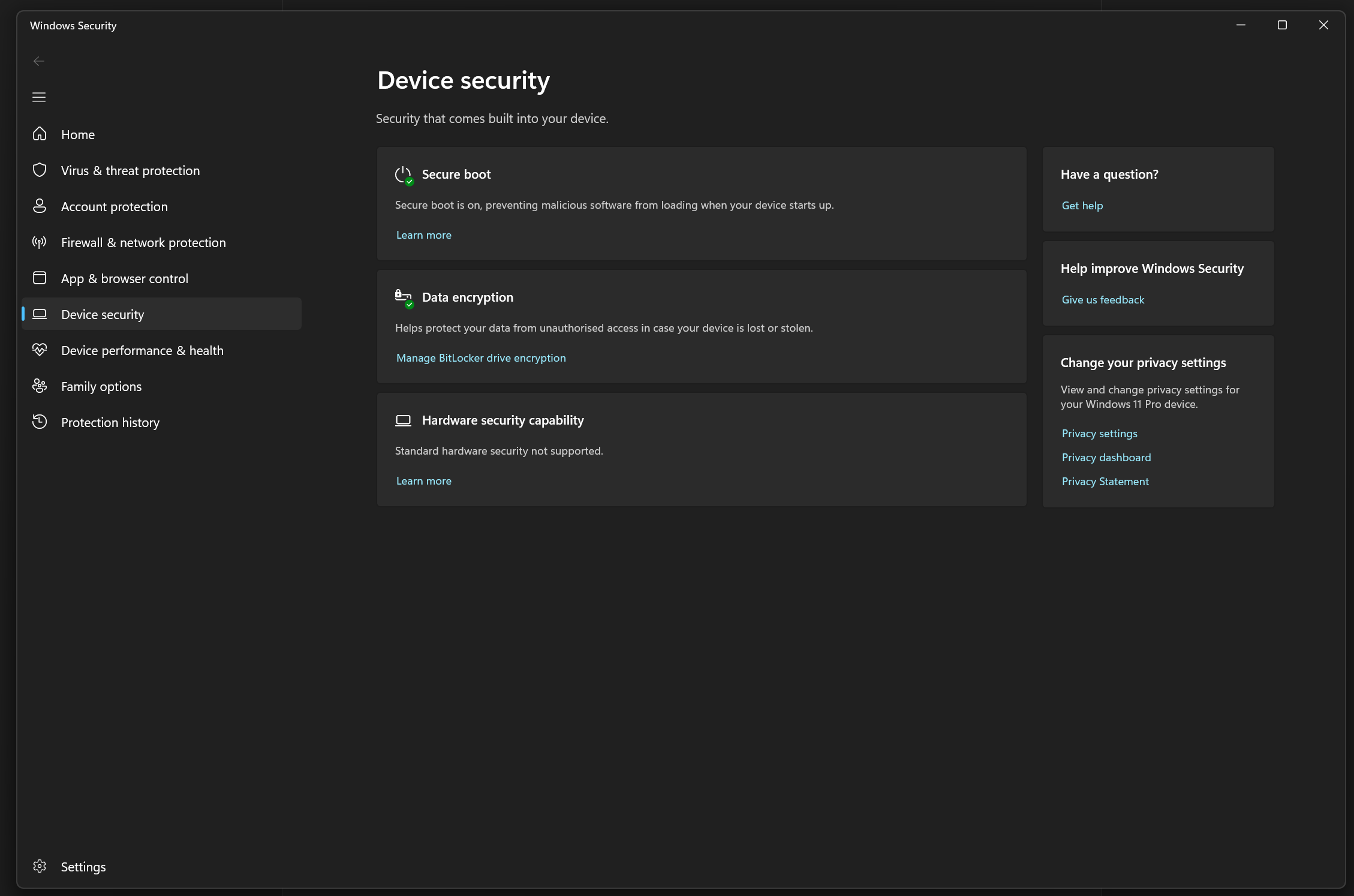Open Virus & threat protection page

tap(161, 170)
